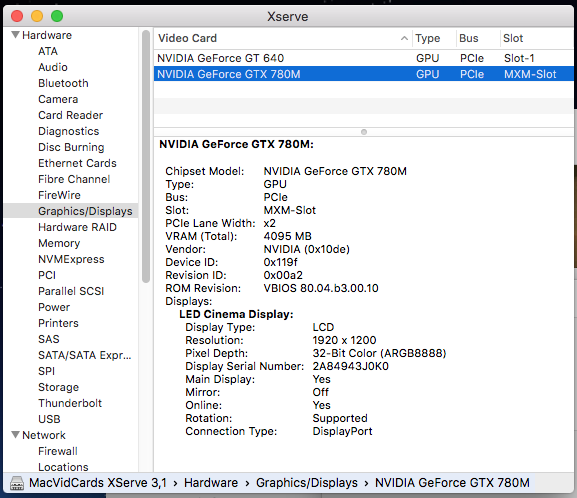Open the Printers section

pos(58,323)
